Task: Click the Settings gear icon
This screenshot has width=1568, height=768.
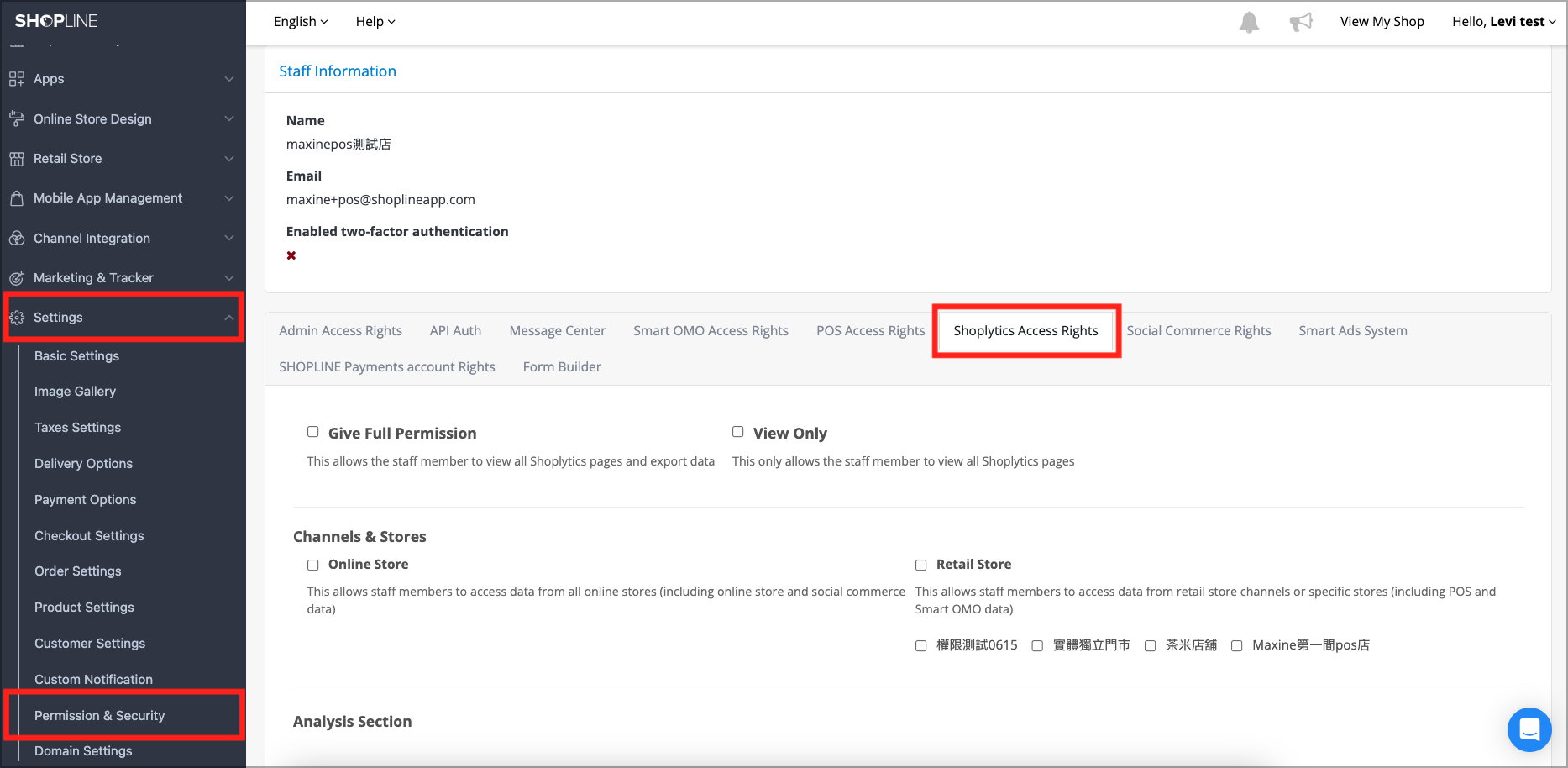Action: point(17,318)
